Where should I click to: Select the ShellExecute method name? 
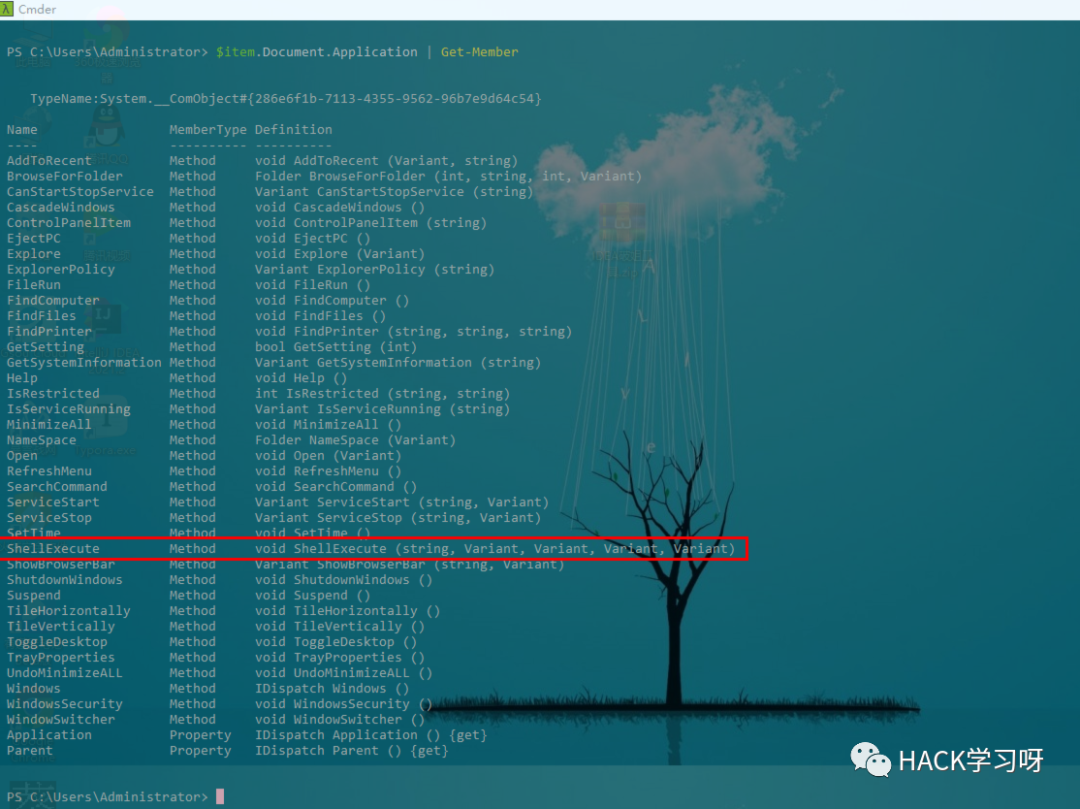click(x=53, y=549)
